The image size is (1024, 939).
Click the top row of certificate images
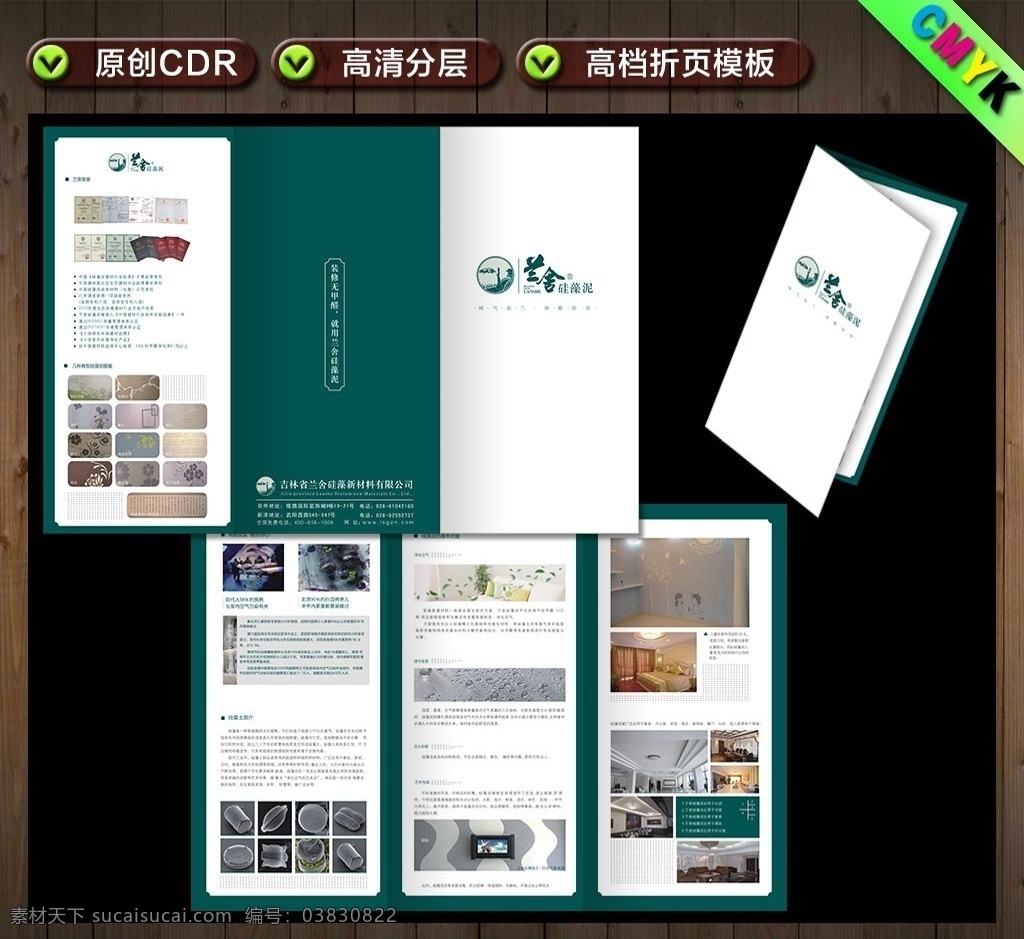click(x=131, y=210)
